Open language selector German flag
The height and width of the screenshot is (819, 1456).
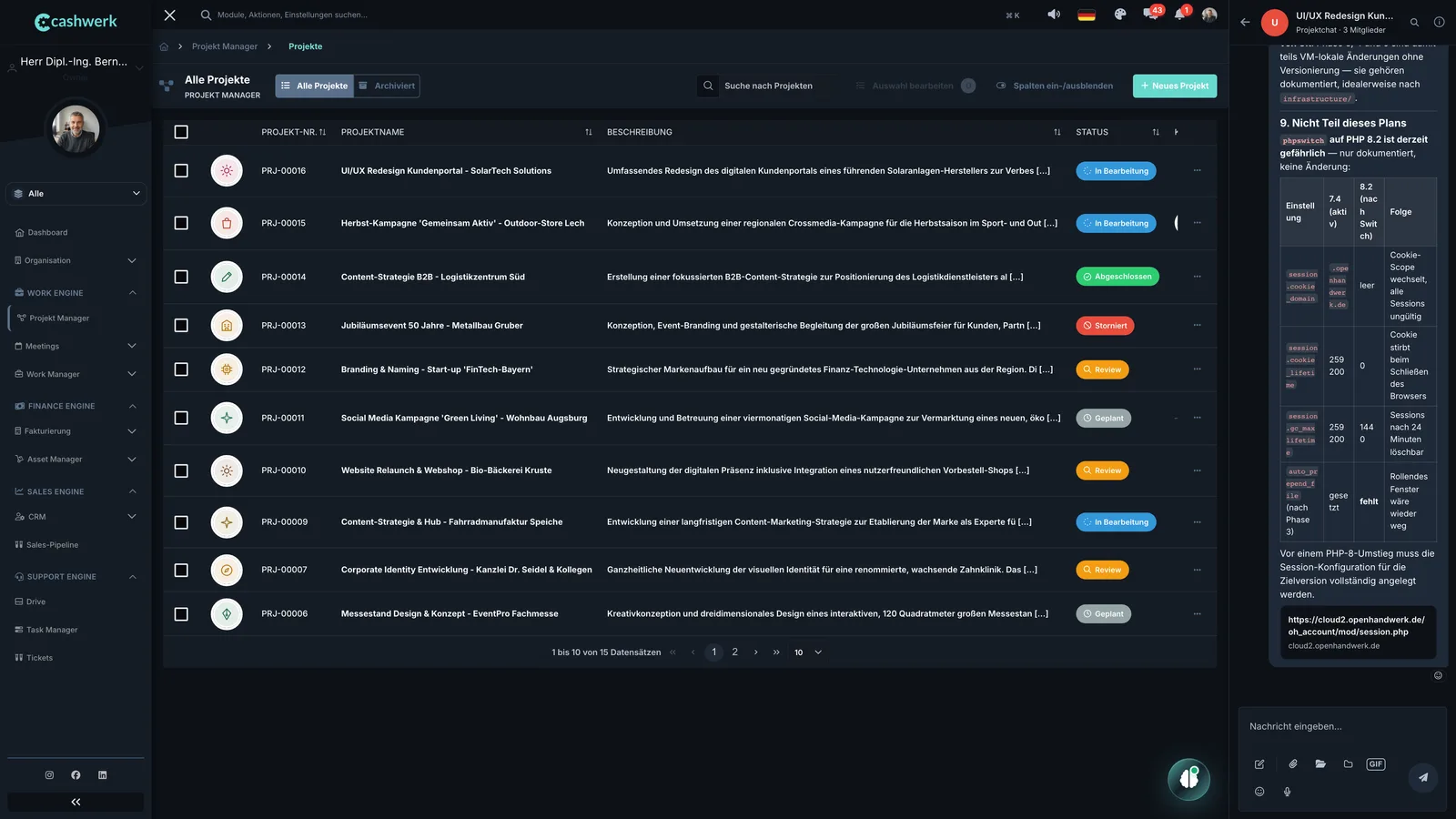tap(1087, 15)
